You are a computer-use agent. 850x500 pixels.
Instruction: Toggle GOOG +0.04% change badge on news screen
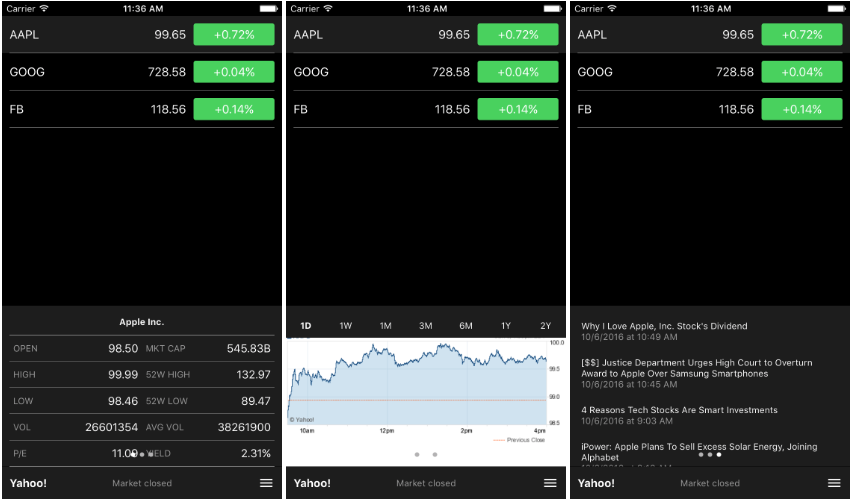point(802,72)
